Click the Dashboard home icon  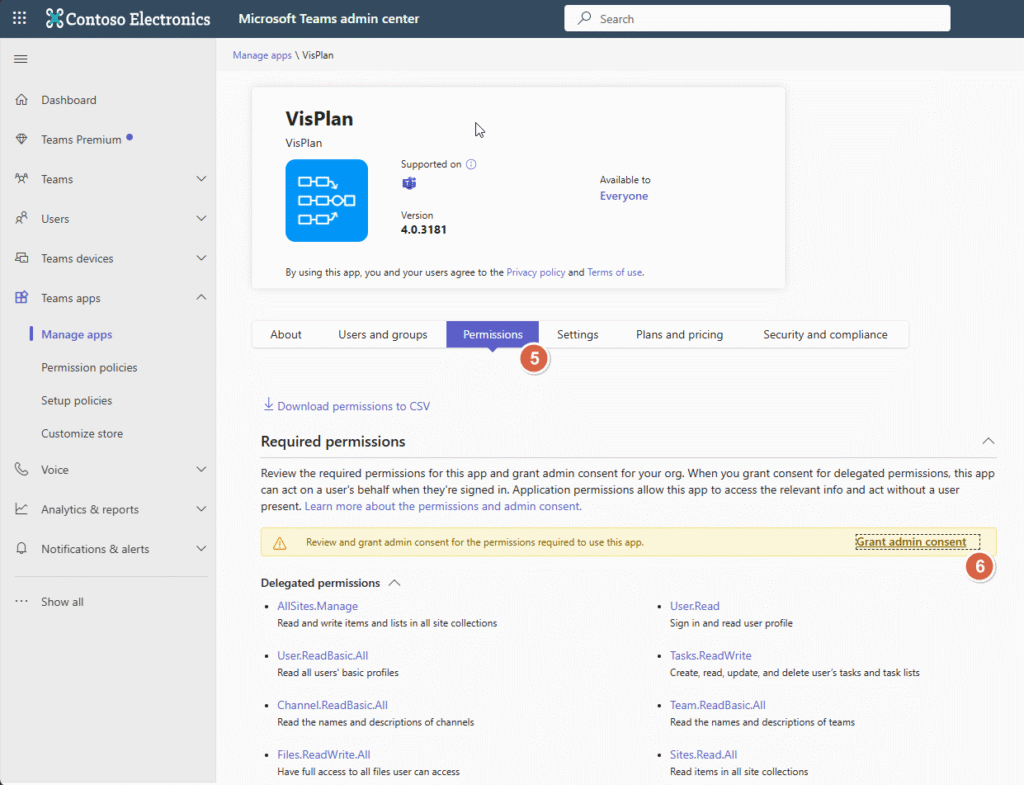coord(22,100)
